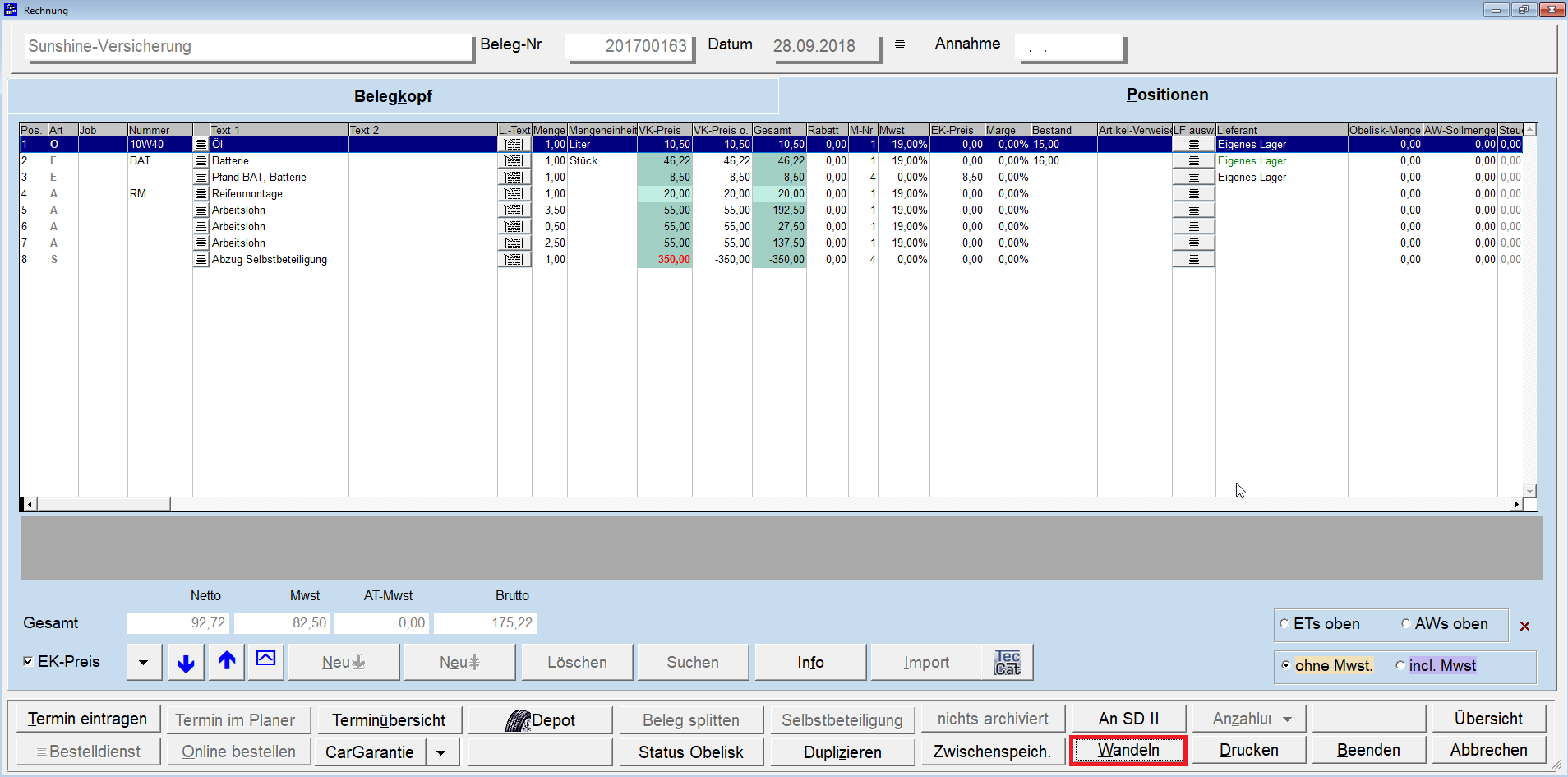1568x777 pixels.
Task: Click the Status Obelisk button
Action: click(692, 752)
